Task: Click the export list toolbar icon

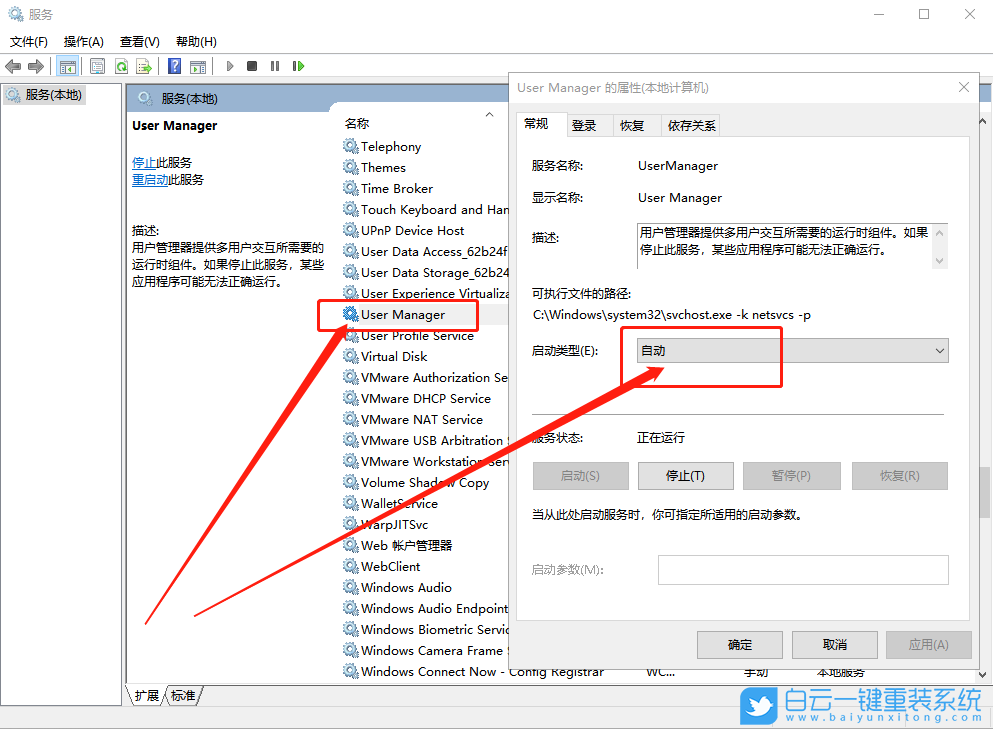Action: click(144, 66)
